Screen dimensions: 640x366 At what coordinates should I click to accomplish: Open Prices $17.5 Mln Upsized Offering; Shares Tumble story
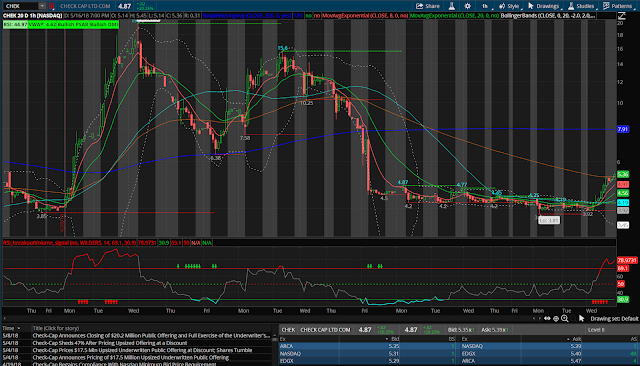(142, 350)
